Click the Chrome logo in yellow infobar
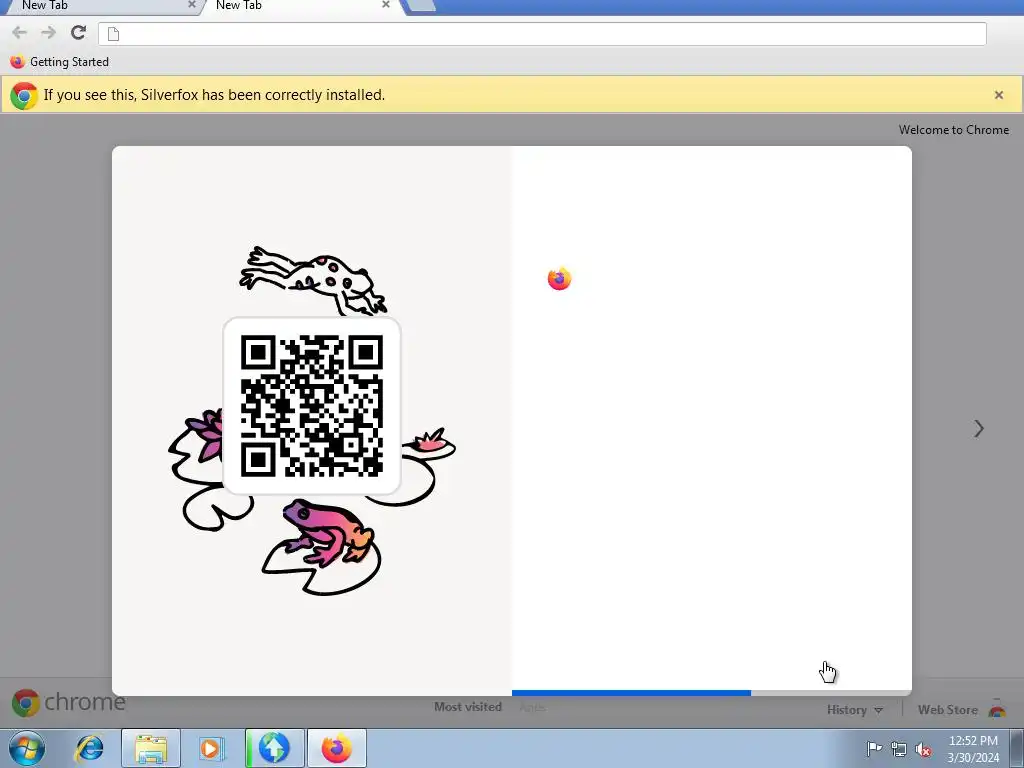Viewport: 1024px width, 768px height. point(24,95)
